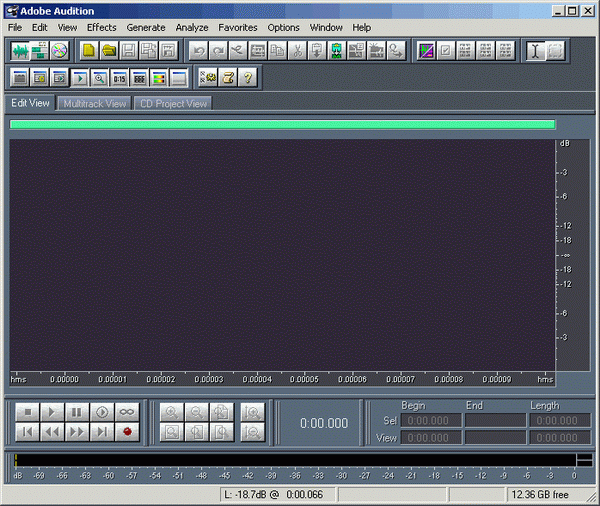
Task: Click the Go to Beginning transport button
Action: (28, 432)
